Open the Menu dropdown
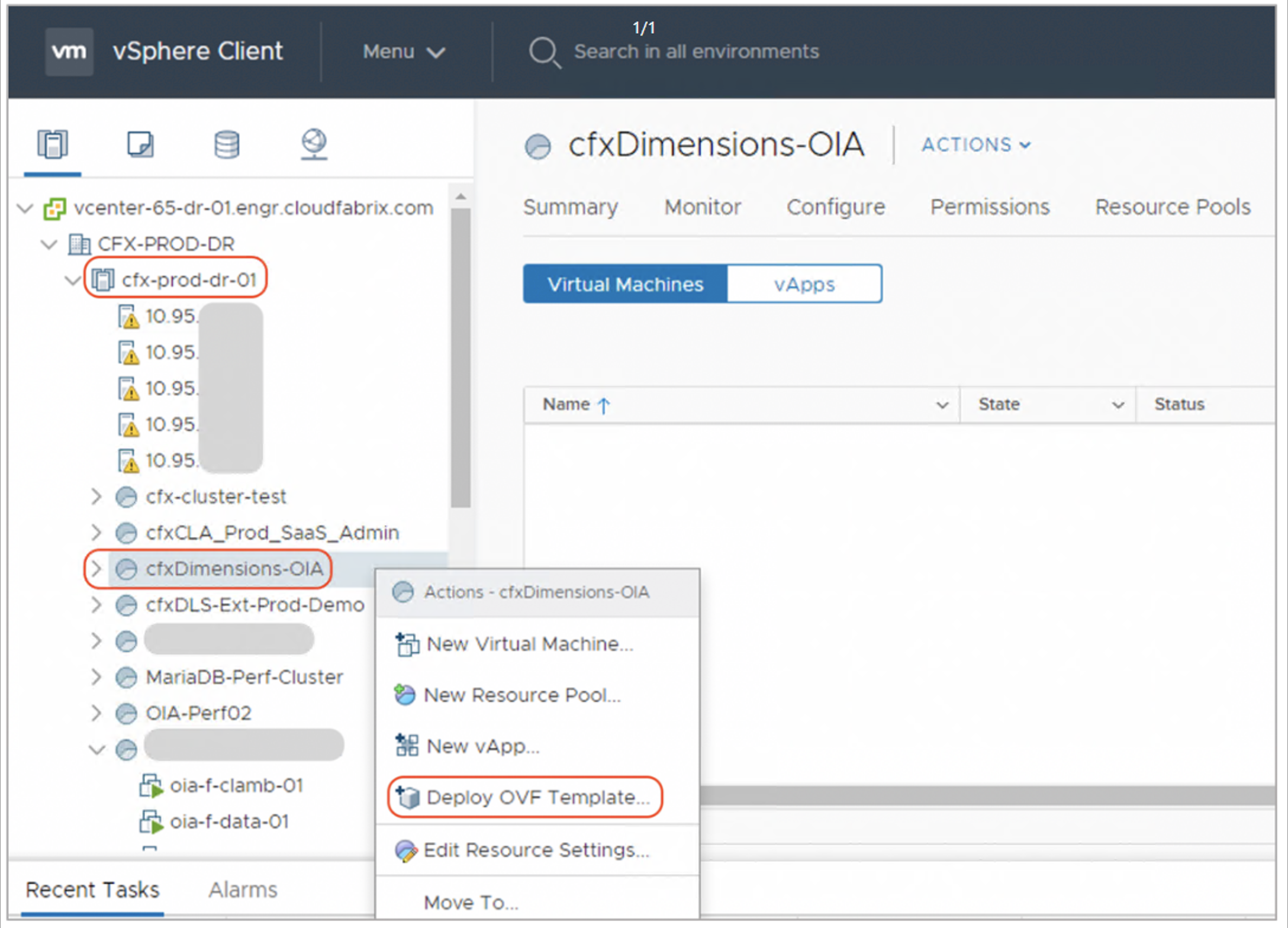This screenshot has height=928, width=1288. click(x=404, y=52)
